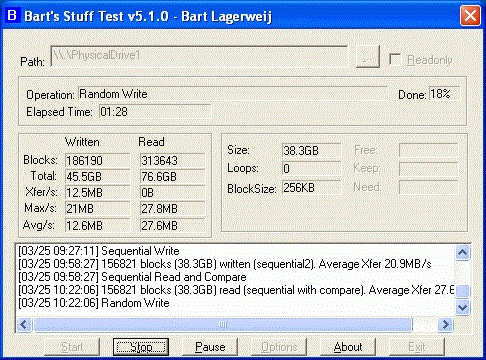Click the Elapsed Time value 01:28
This screenshot has height=360, width=486.
[x=155, y=111]
